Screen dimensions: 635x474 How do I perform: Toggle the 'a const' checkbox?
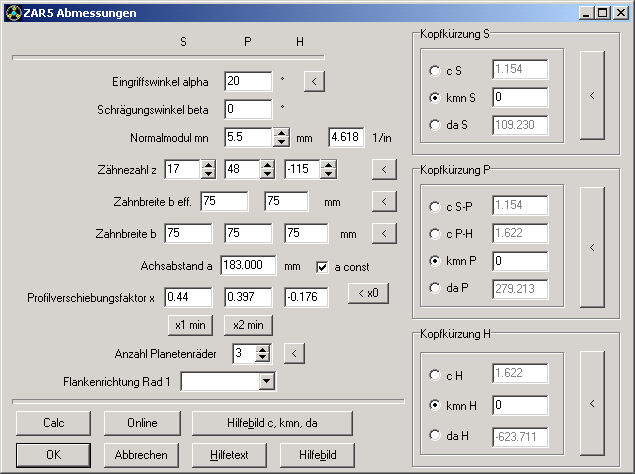(322, 267)
